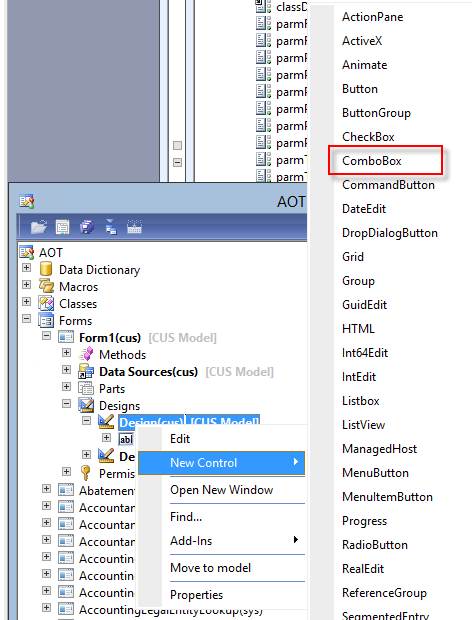Select Open New Window menu entry

point(222,490)
